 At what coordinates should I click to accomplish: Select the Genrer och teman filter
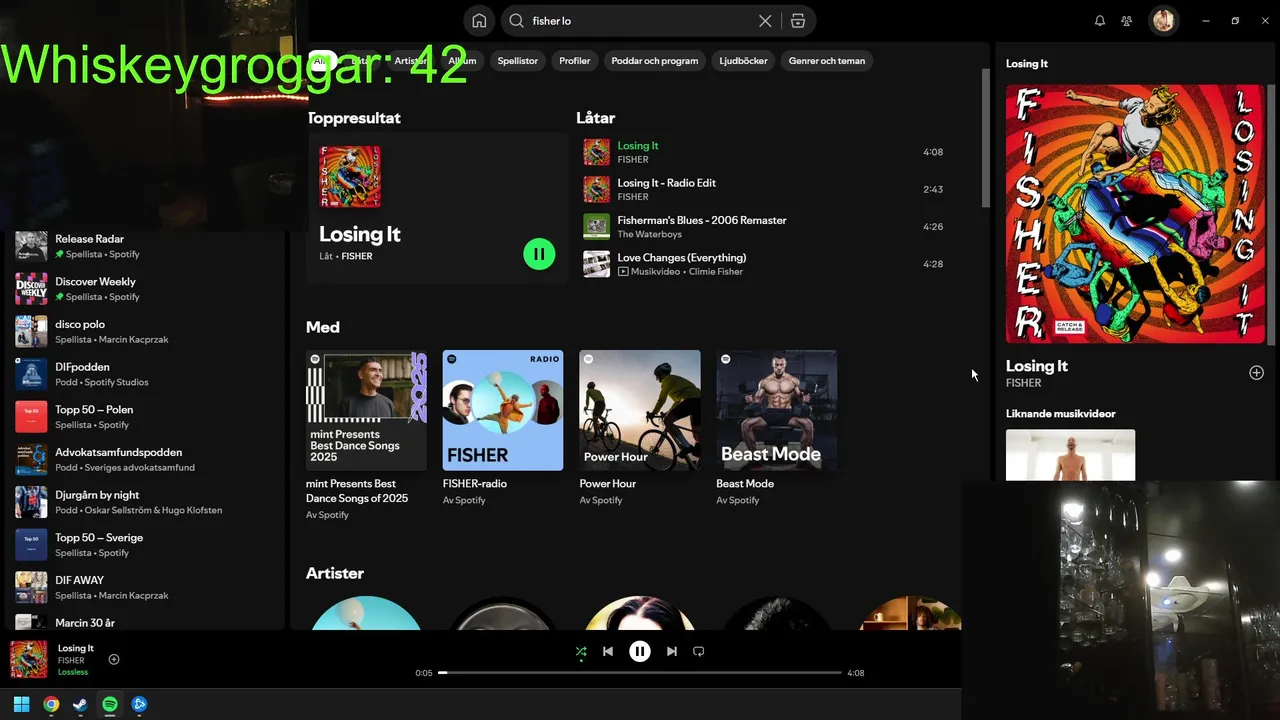coord(827,61)
